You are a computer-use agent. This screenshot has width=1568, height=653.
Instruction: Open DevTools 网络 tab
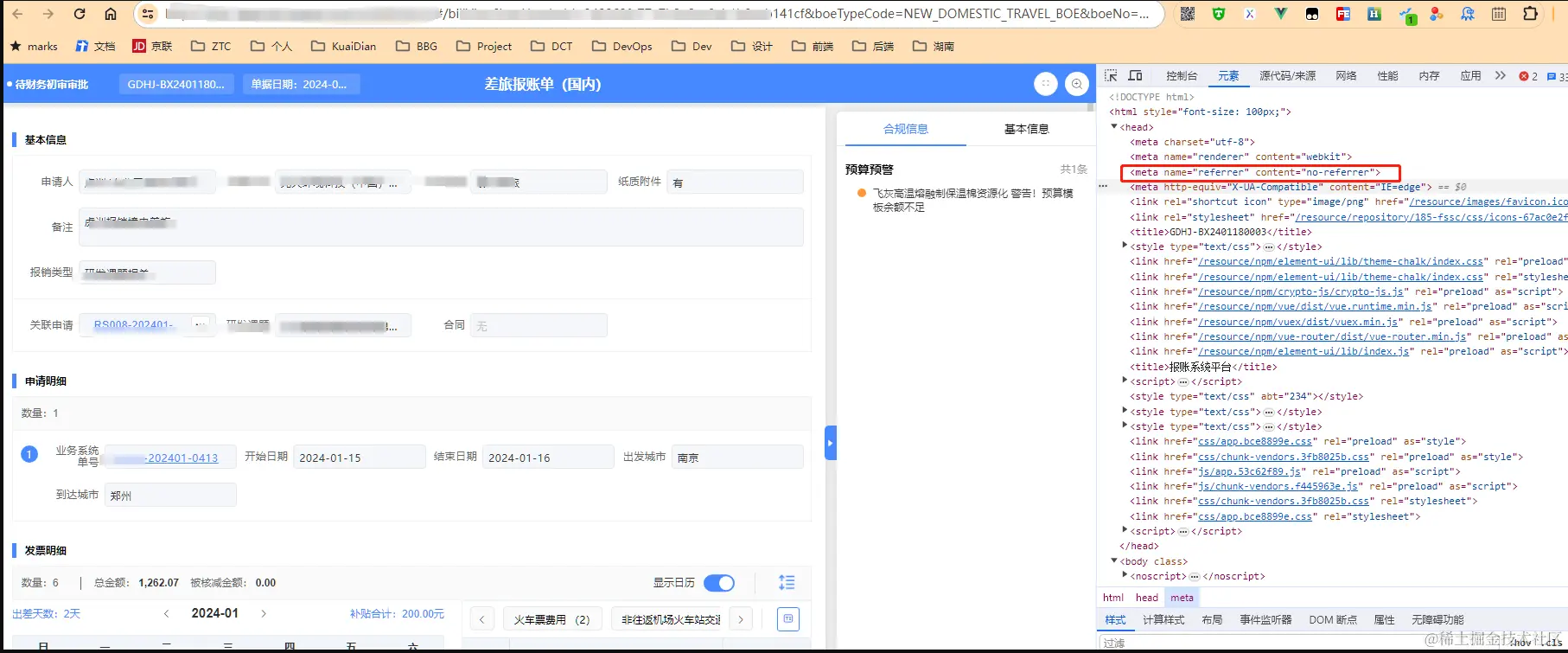coord(1346,76)
